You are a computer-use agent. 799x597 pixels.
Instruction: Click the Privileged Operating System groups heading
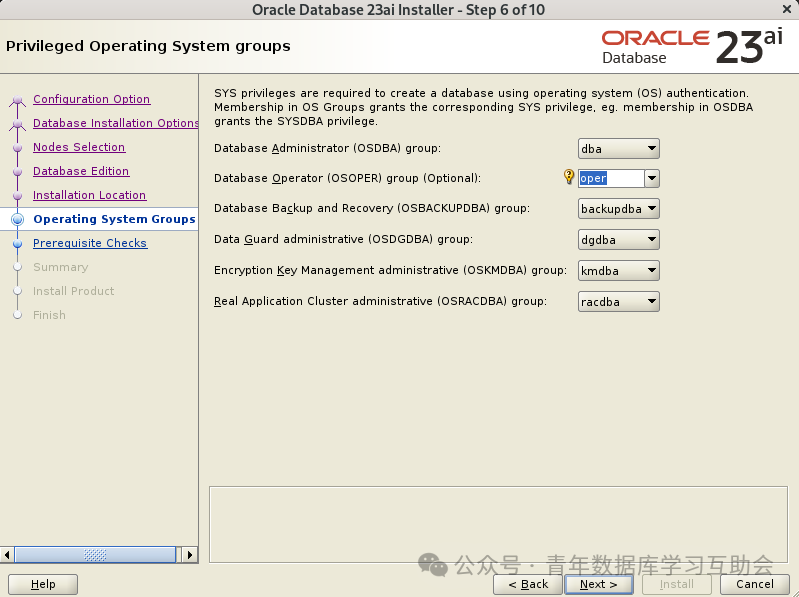(148, 46)
